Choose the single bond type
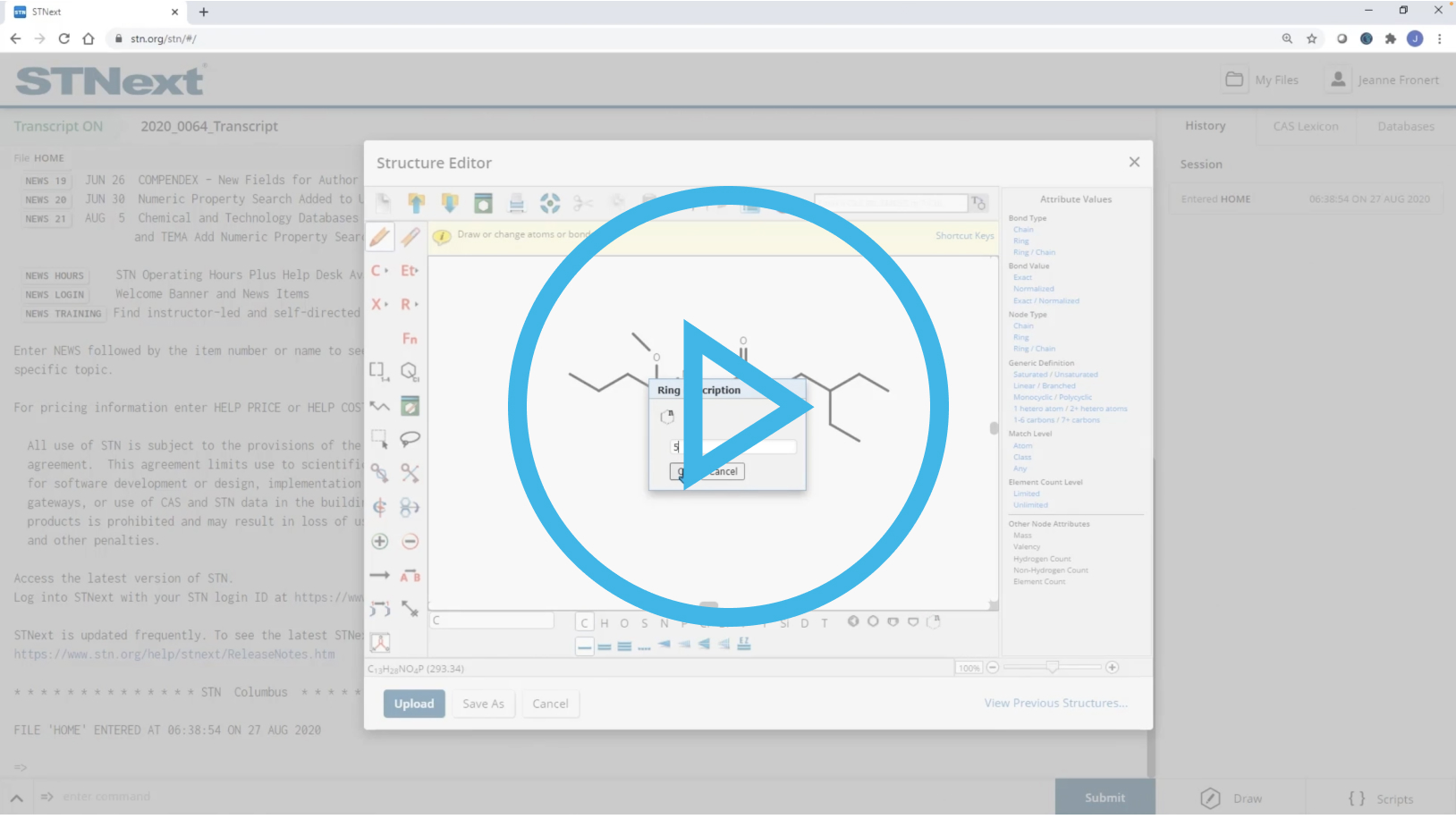 [585, 646]
